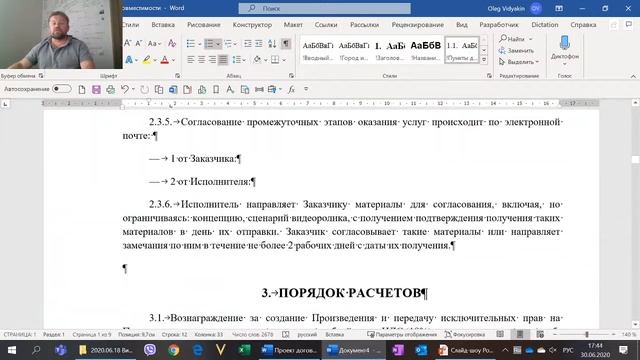Toggle paragraph marks display
640x360 pixels.
(286, 43)
